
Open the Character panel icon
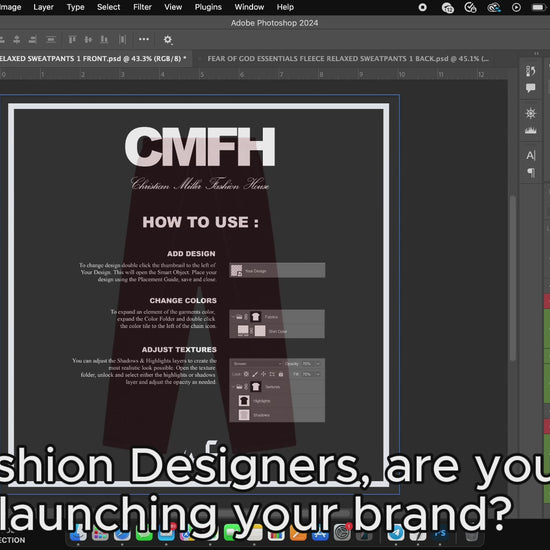point(531,155)
